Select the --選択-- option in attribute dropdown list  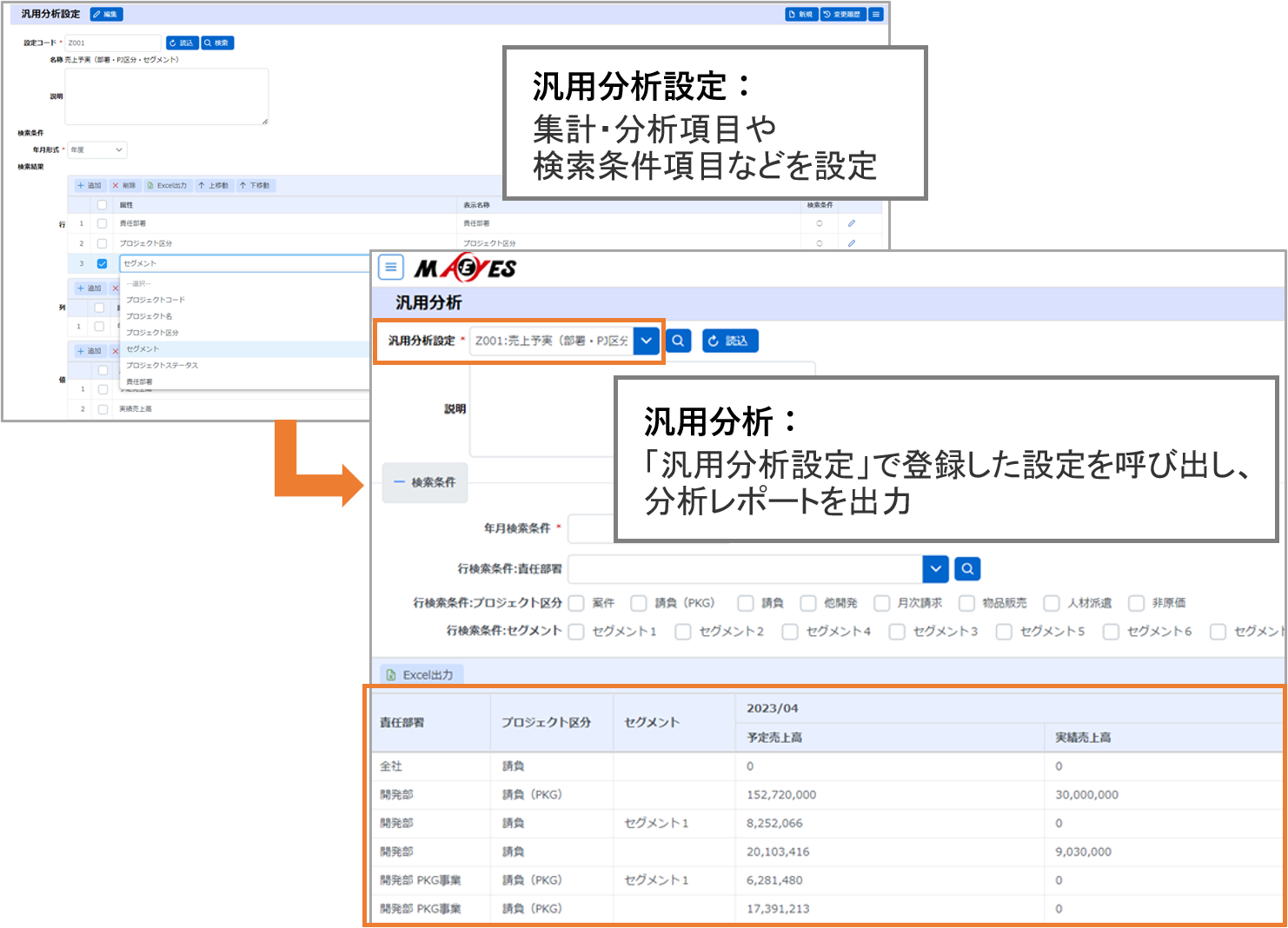point(246,284)
